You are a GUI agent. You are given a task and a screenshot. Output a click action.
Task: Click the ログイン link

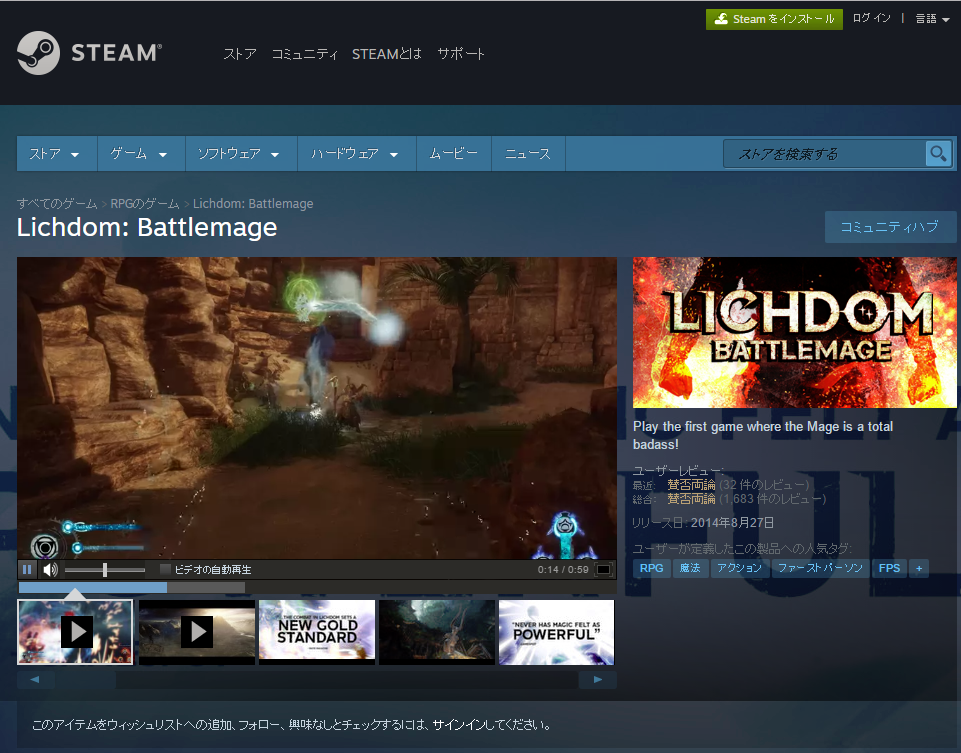click(x=872, y=18)
